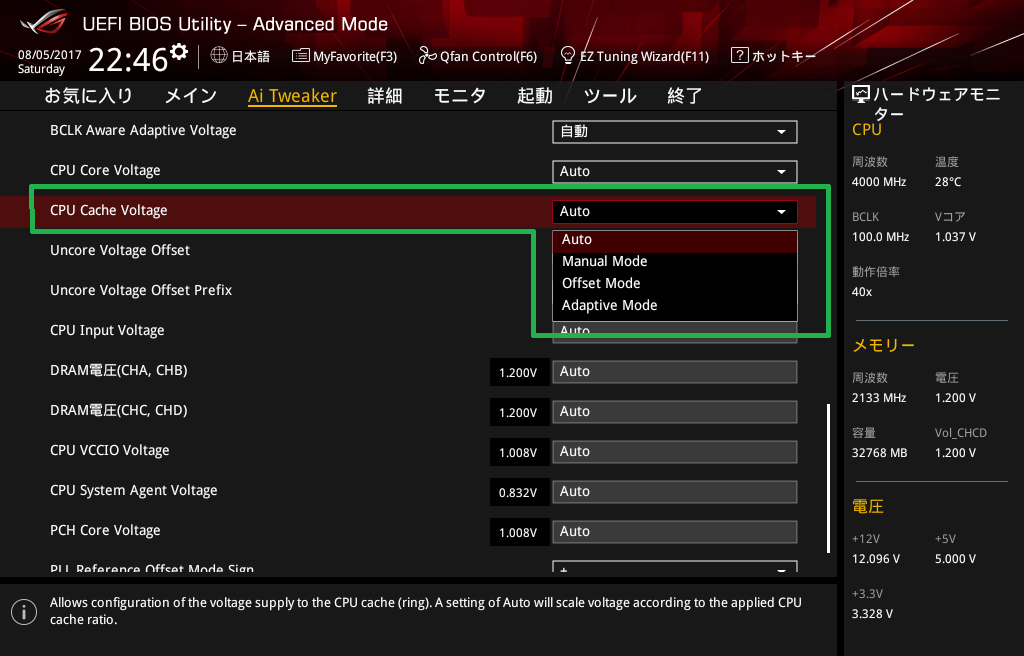
Task: Click DRAM電圧(CHC, CHD) Auto field
Action: 675,412
